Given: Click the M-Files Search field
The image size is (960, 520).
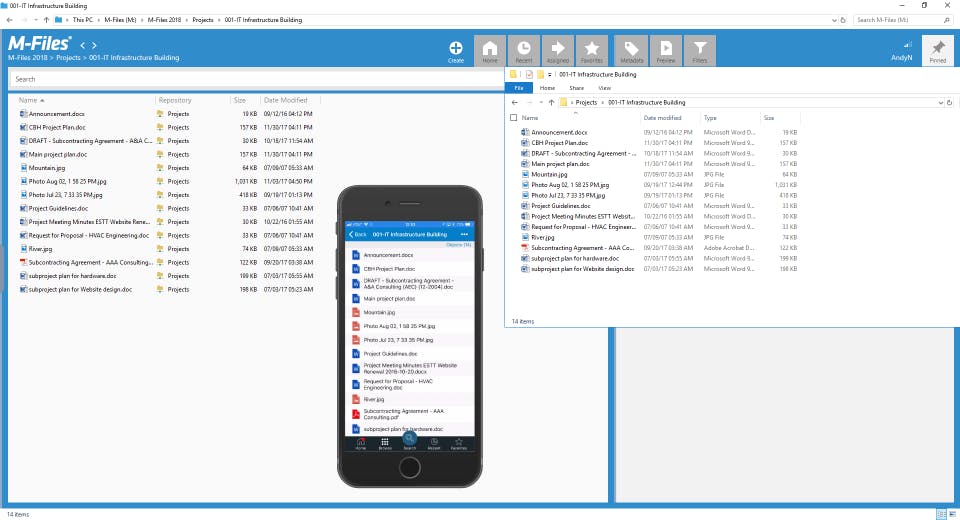Looking at the screenshot, I should [256, 79].
